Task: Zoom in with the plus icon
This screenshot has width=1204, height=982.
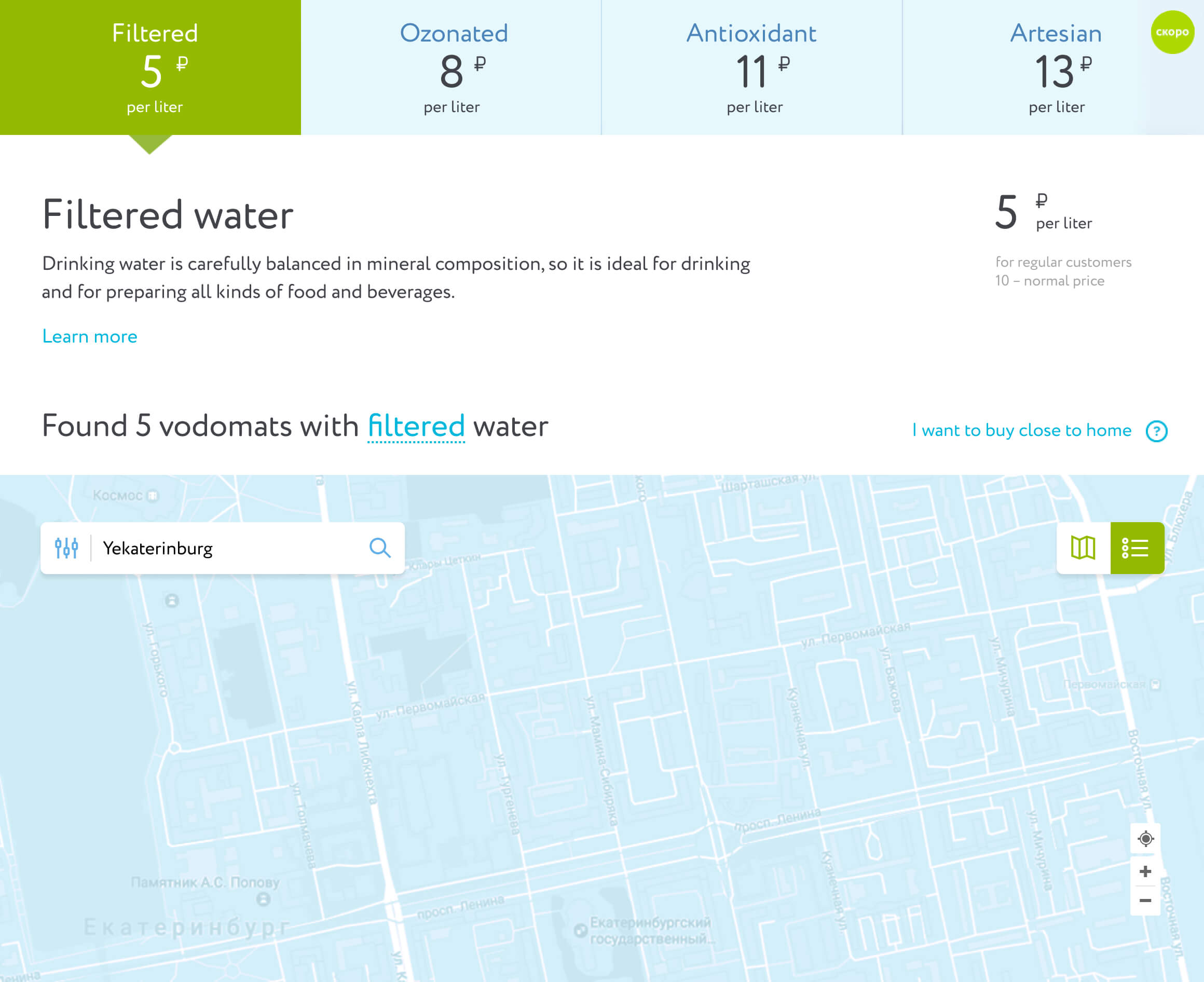Action: coord(1145,871)
